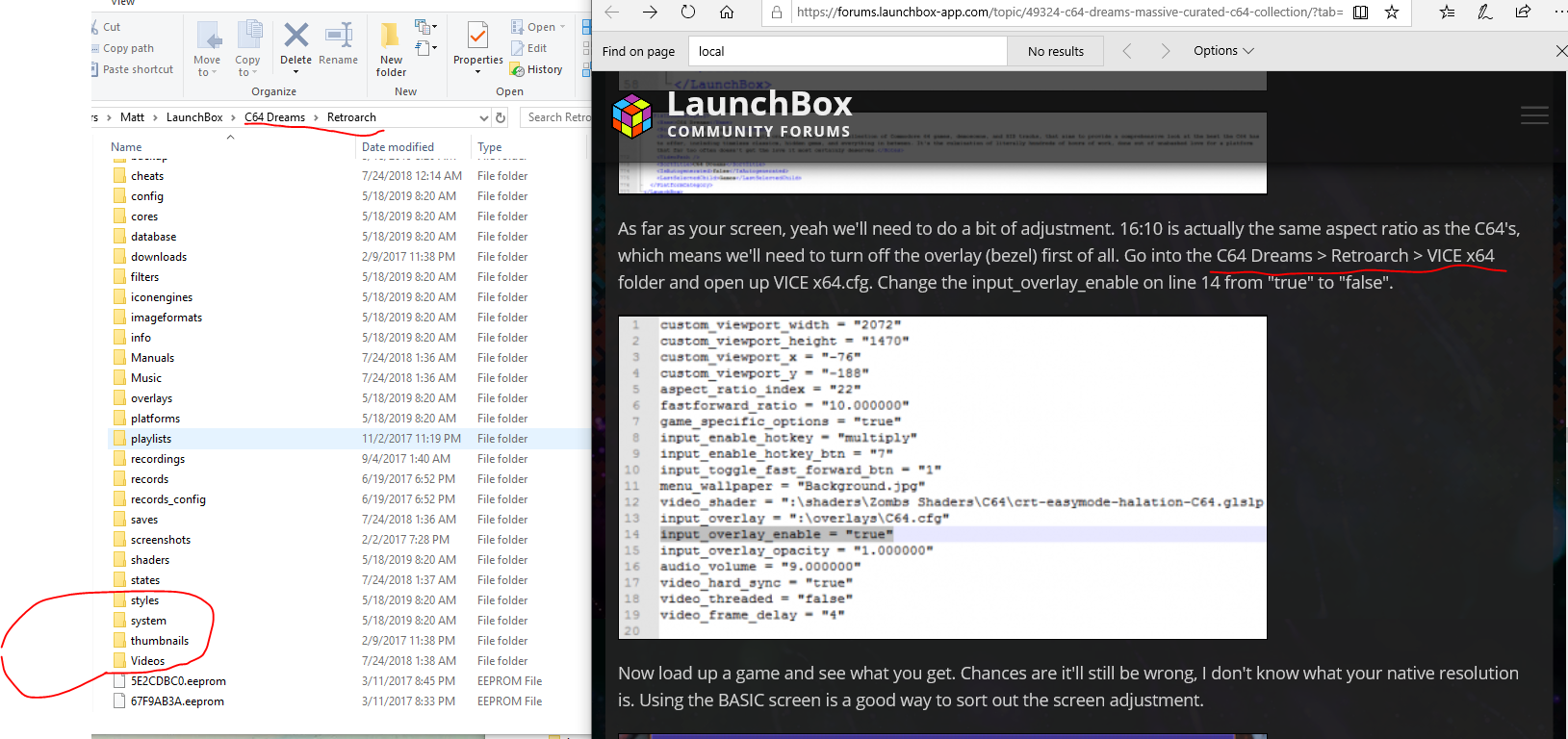Click the Rename ribbon button
Image resolution: width=1568 pixels, height=739 pixels.
(x=338, y=43)
